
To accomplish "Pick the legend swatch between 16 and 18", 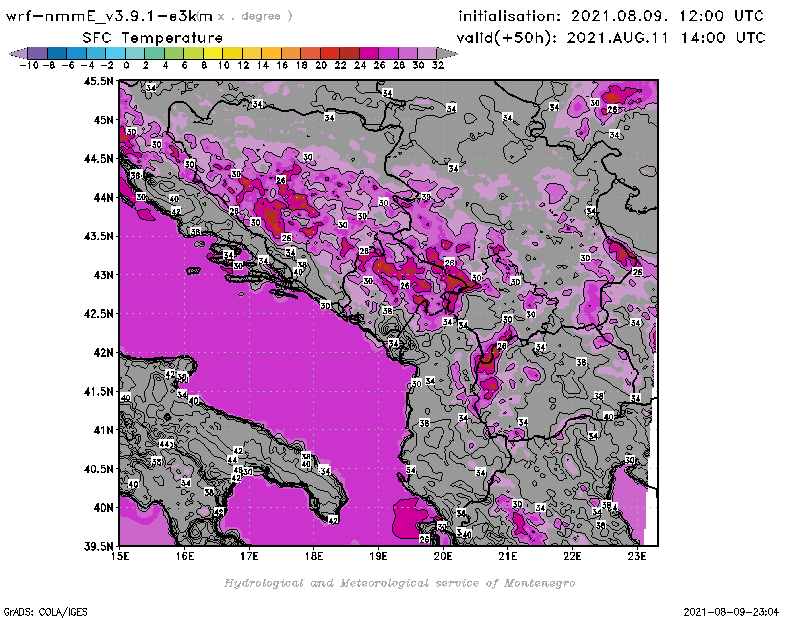I will (x=291, y=53).
